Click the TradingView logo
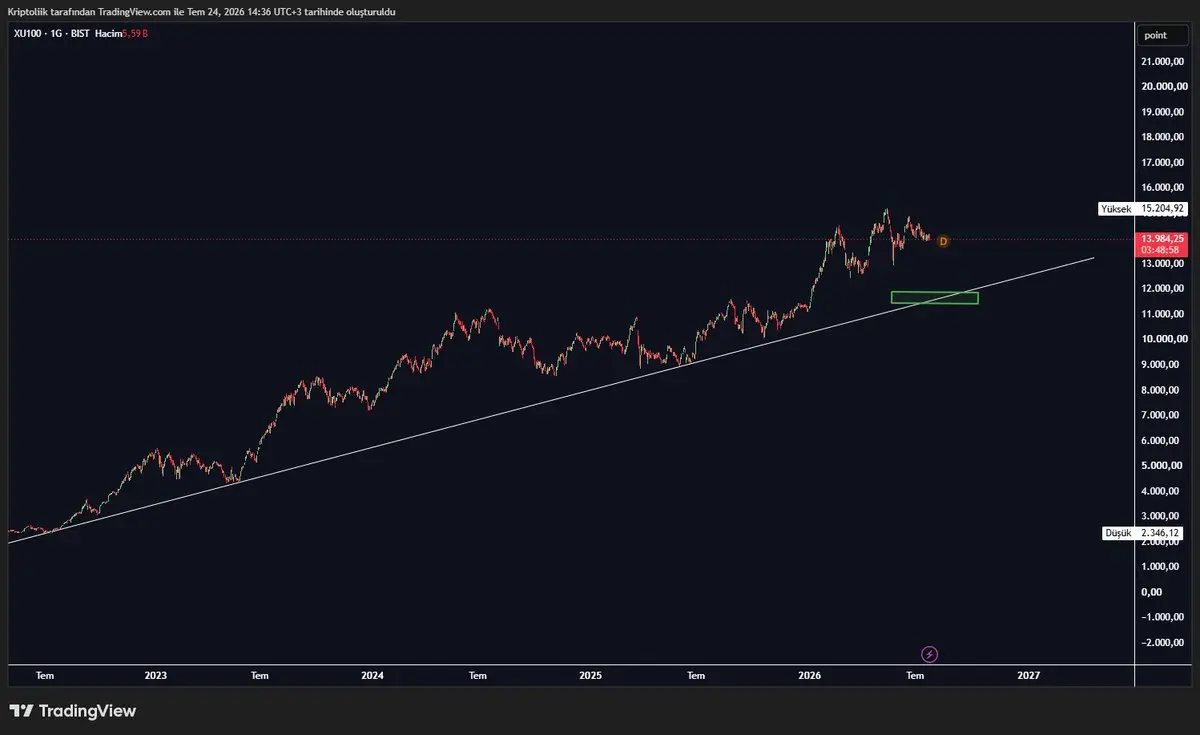Screen dimensions: 1200x735 72,711
